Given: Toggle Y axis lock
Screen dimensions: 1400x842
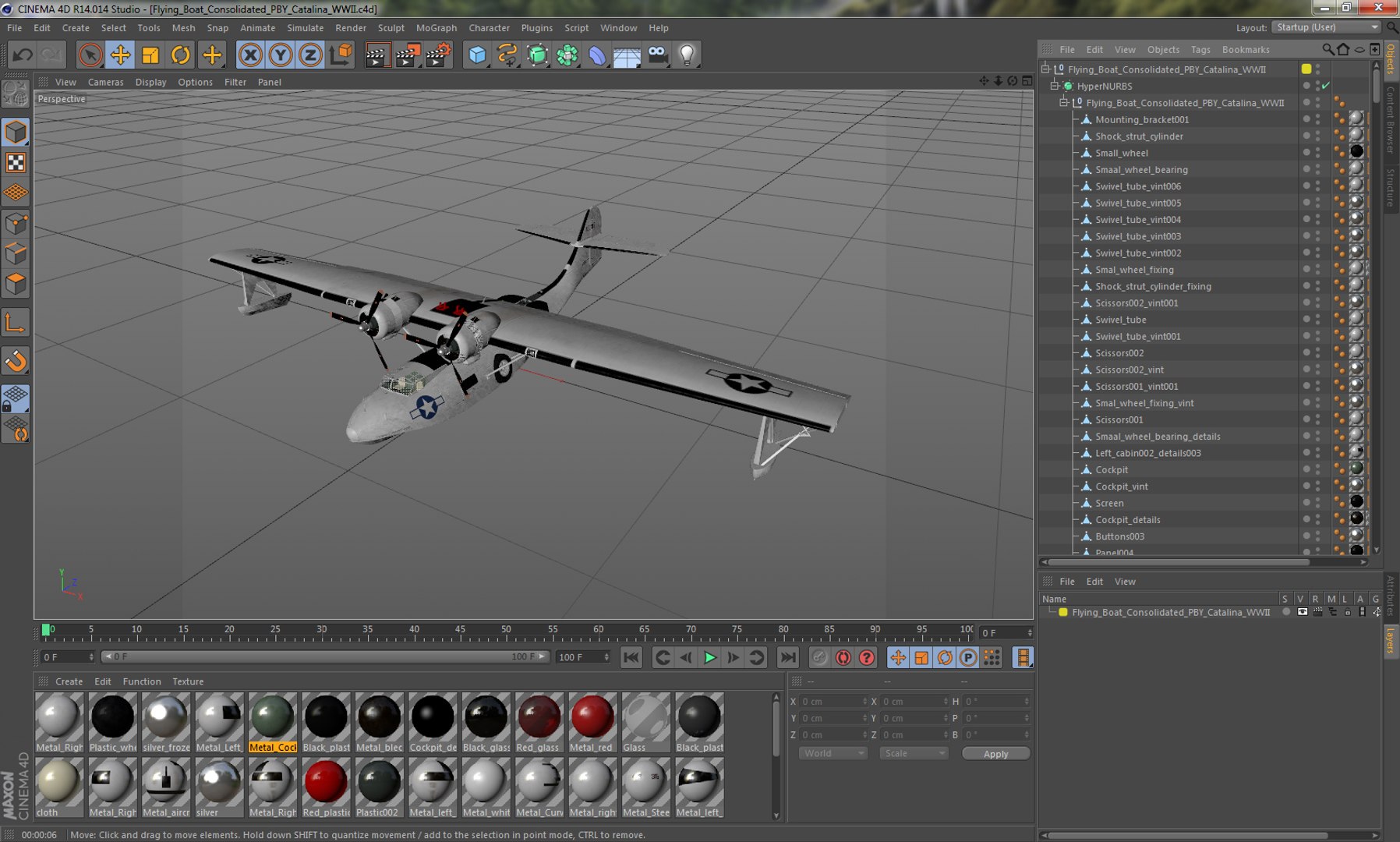Looking at the screenshot, I should coord(281,55).
